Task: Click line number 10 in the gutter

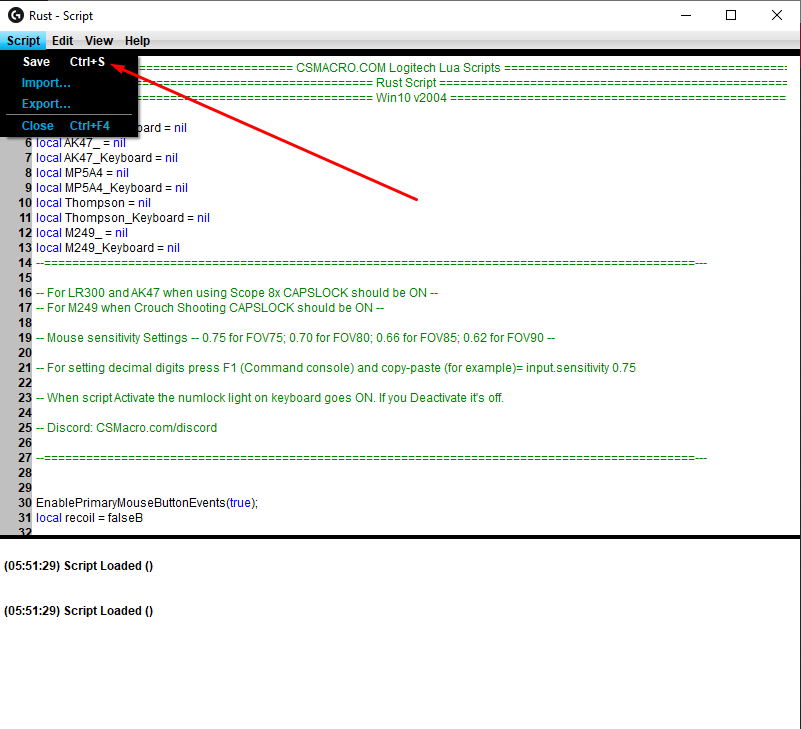Action: (x=25, y=203)
